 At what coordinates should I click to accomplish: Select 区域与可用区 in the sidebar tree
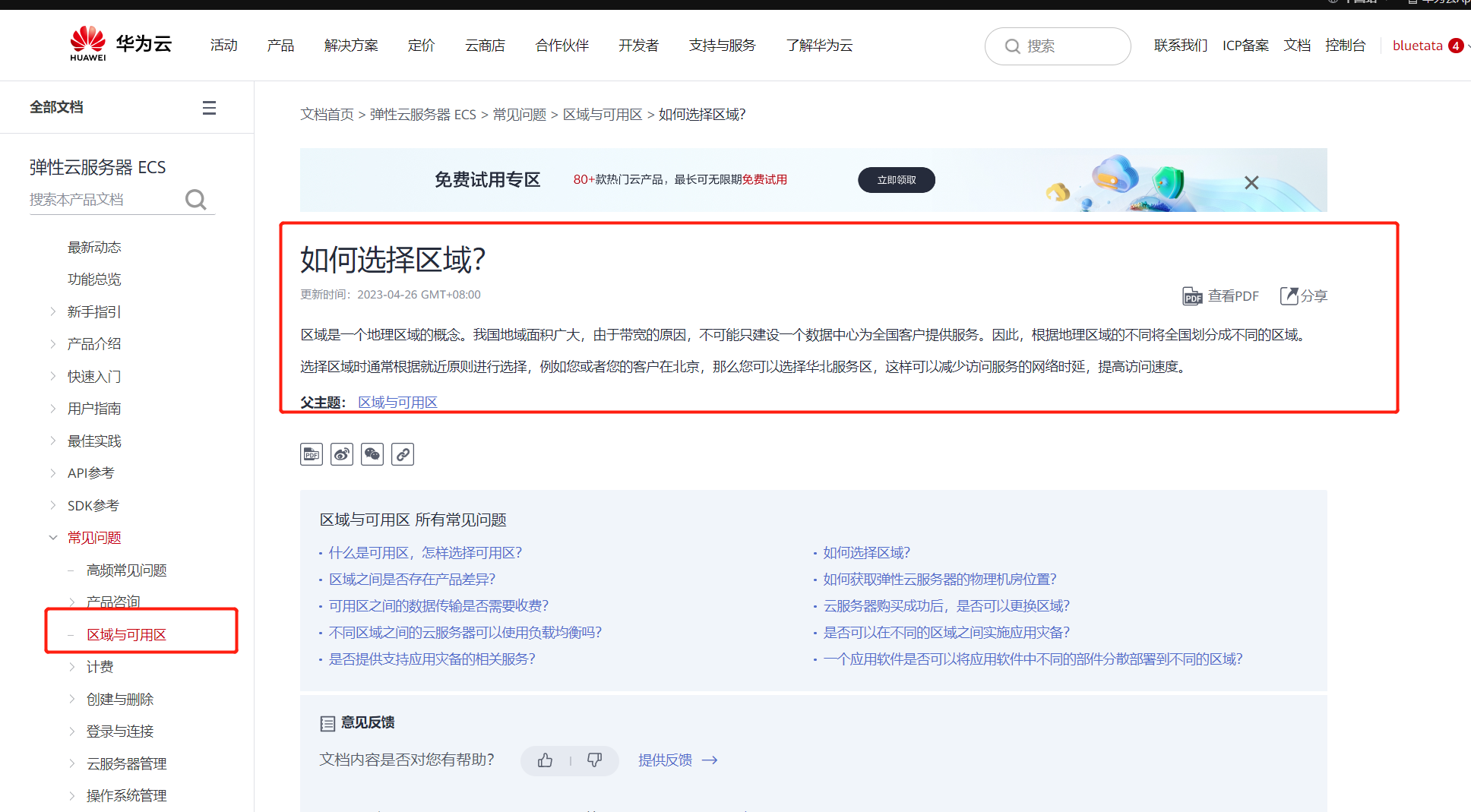(126, 635)
